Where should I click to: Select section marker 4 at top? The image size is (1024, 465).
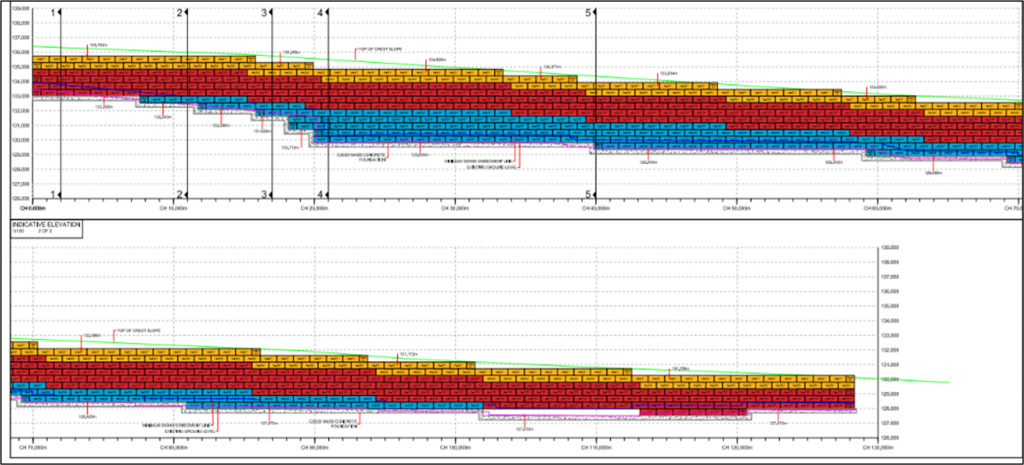(320, 12)
